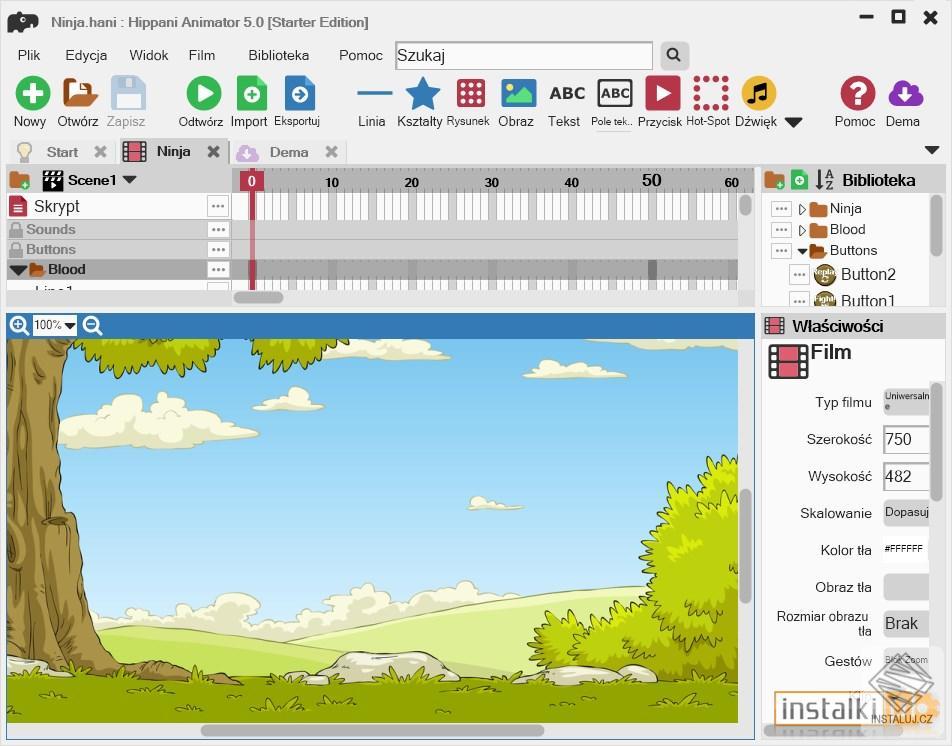Collapse the Blood layer in the timeline
The width and height of the screenshot is (952, 746).
(17, 269)
